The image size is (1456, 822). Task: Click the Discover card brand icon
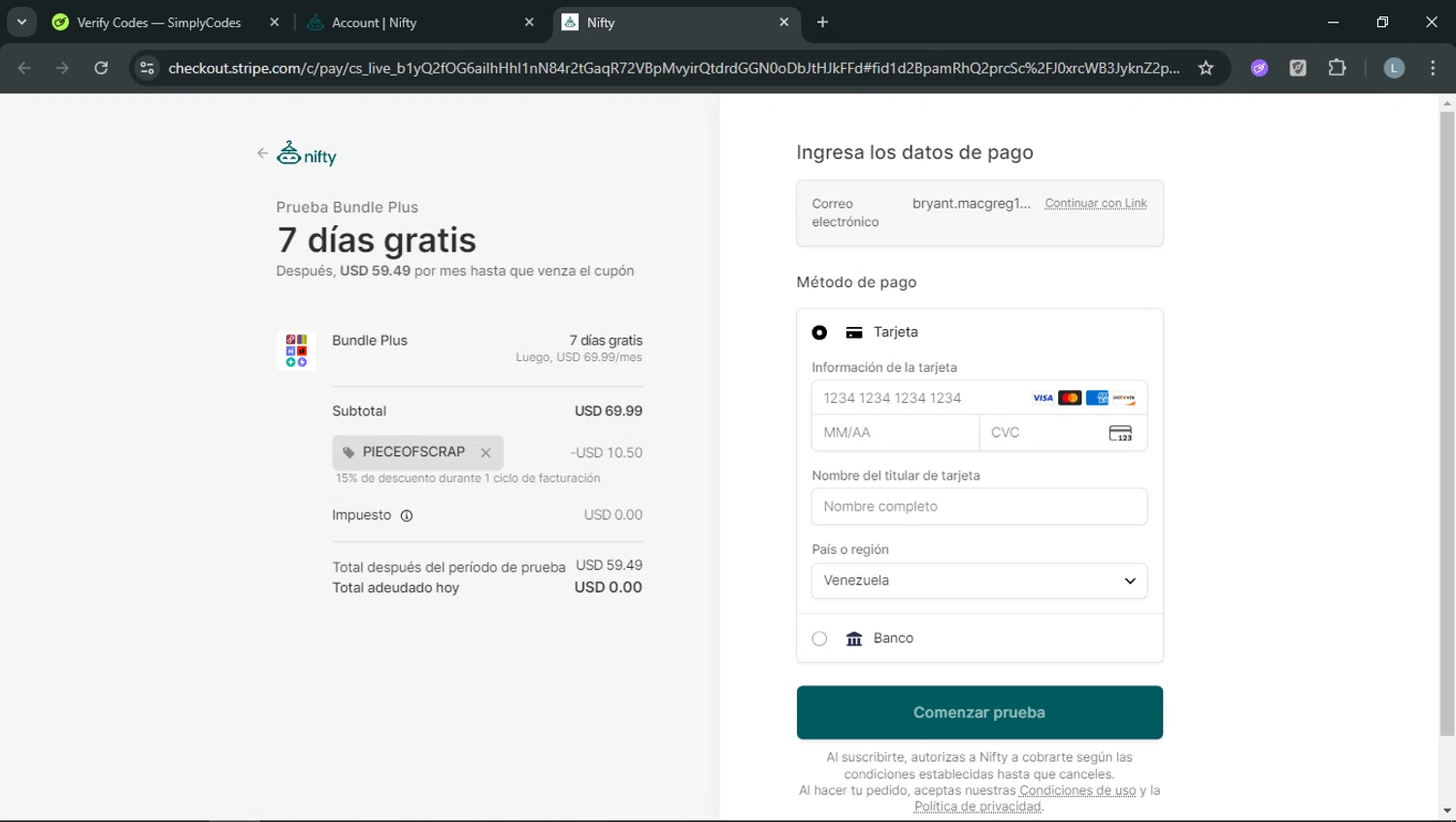pos(1124,398)
